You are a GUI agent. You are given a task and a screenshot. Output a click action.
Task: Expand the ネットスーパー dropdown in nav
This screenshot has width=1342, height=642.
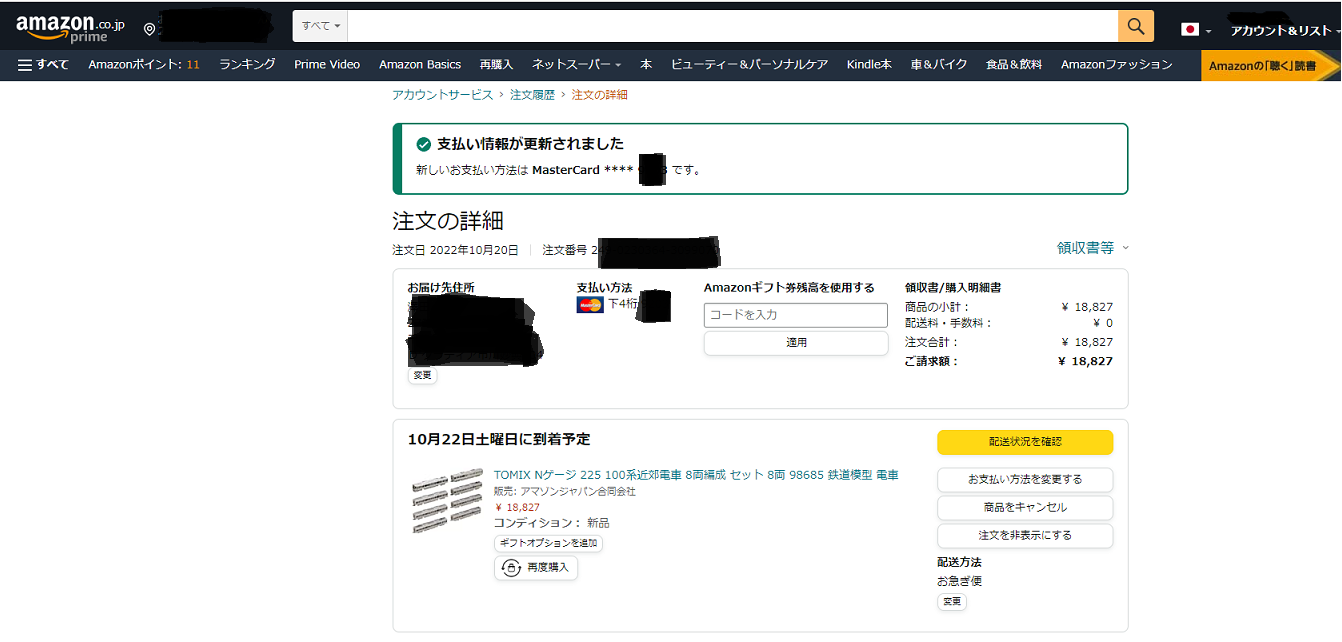tap(576, 65)
